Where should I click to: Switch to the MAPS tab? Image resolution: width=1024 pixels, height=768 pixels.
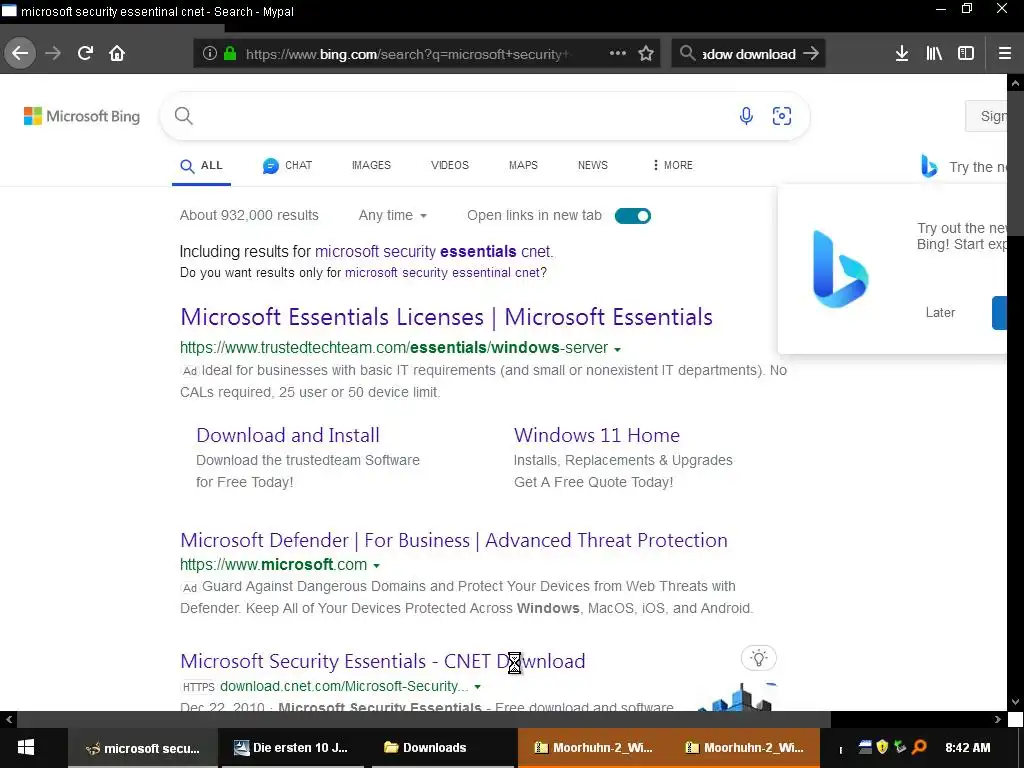[x=523, y=165]
